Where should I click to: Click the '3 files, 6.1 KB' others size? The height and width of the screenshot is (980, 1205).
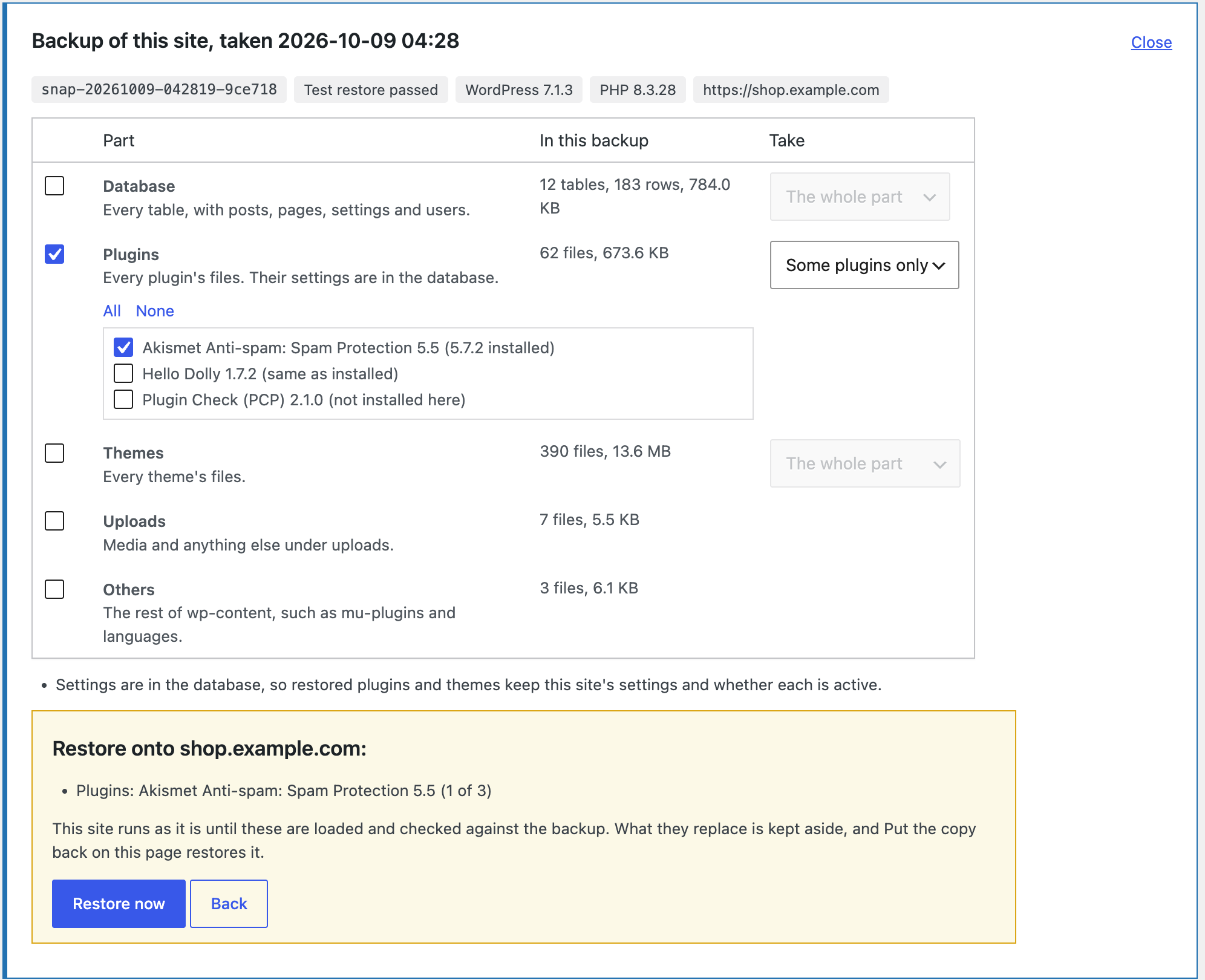589,588
